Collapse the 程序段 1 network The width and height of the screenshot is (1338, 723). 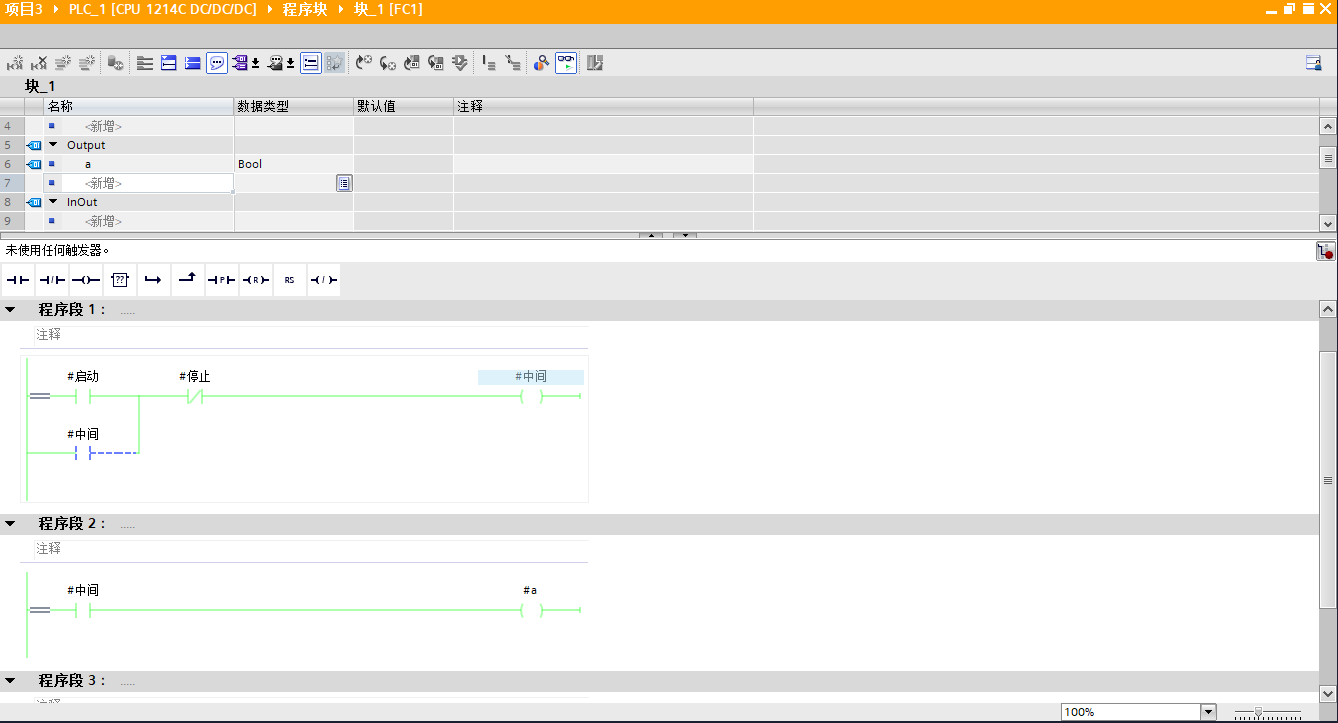[10, 310]
